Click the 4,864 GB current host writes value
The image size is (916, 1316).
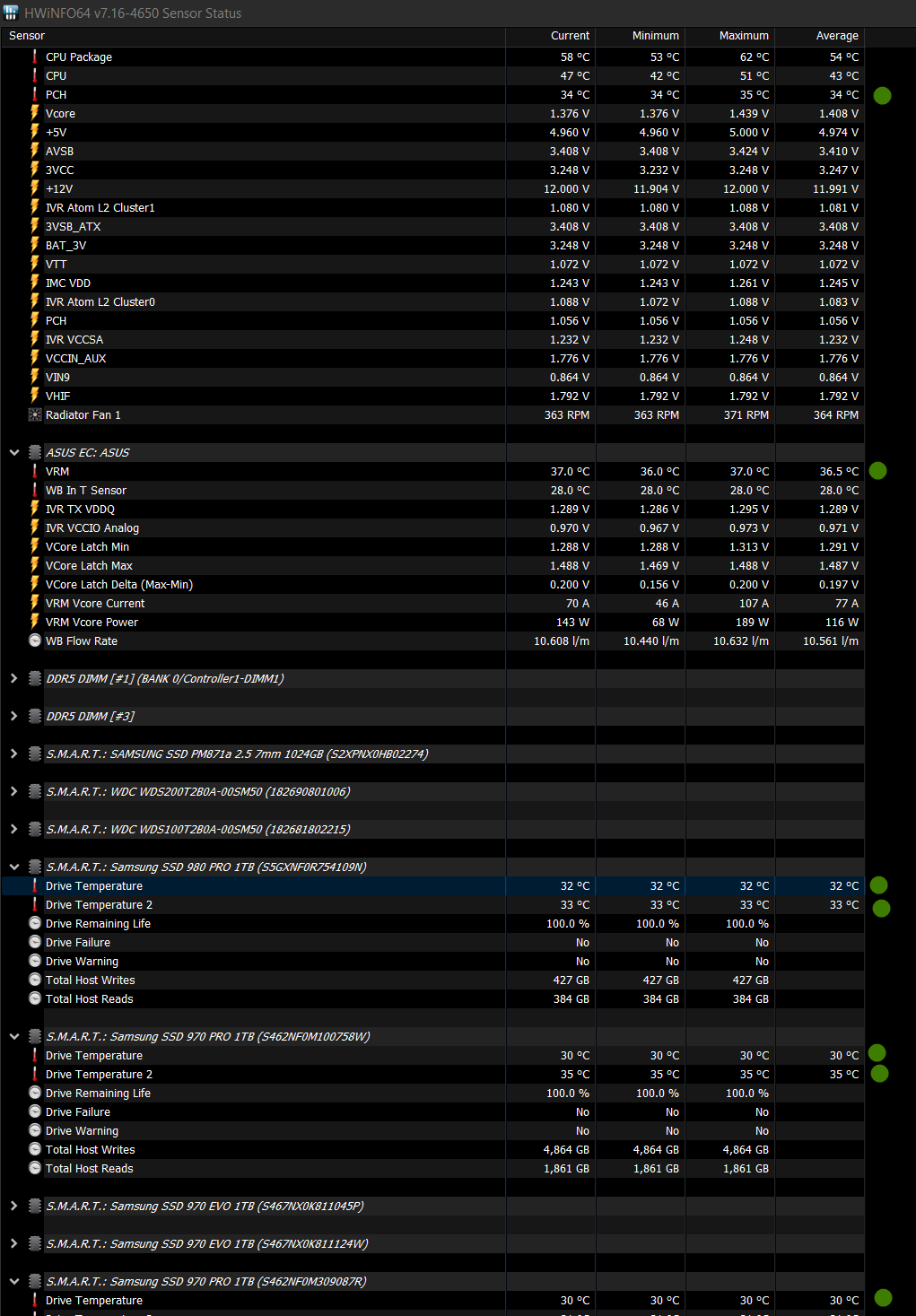[x=566, y=1149]
